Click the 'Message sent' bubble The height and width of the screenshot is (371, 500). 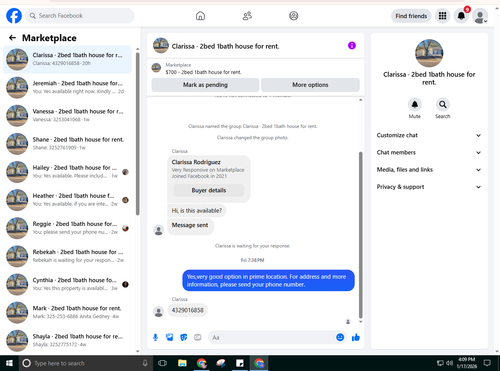[x=190, y=226]
